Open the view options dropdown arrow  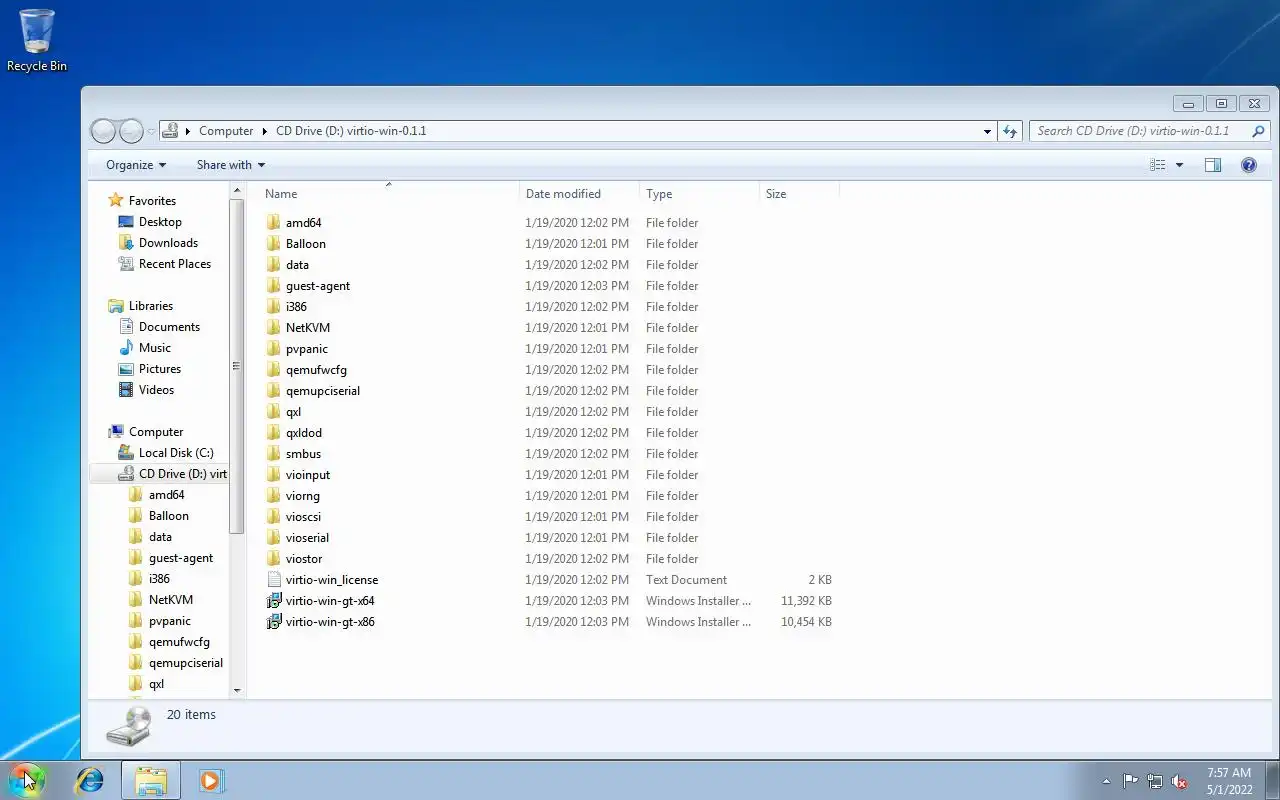tap(1179, 165)
